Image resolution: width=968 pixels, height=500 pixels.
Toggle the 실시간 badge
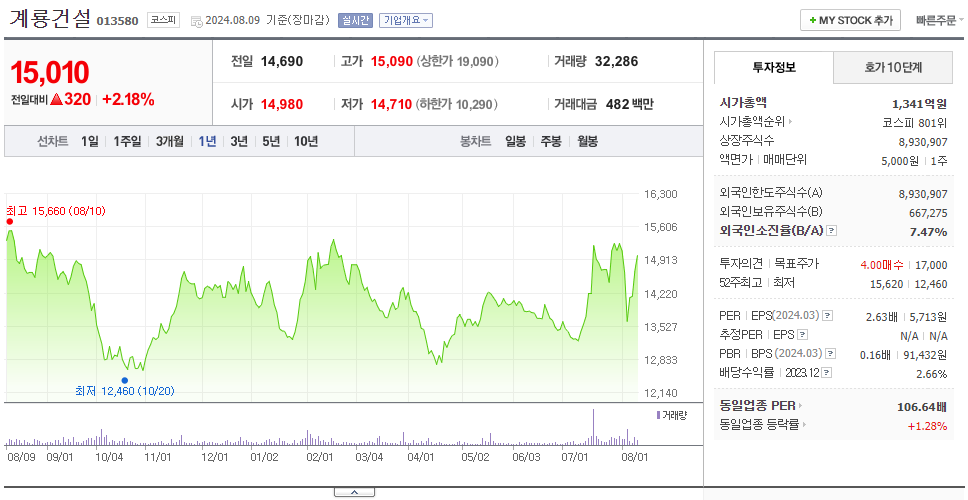[x=355, y=20]
